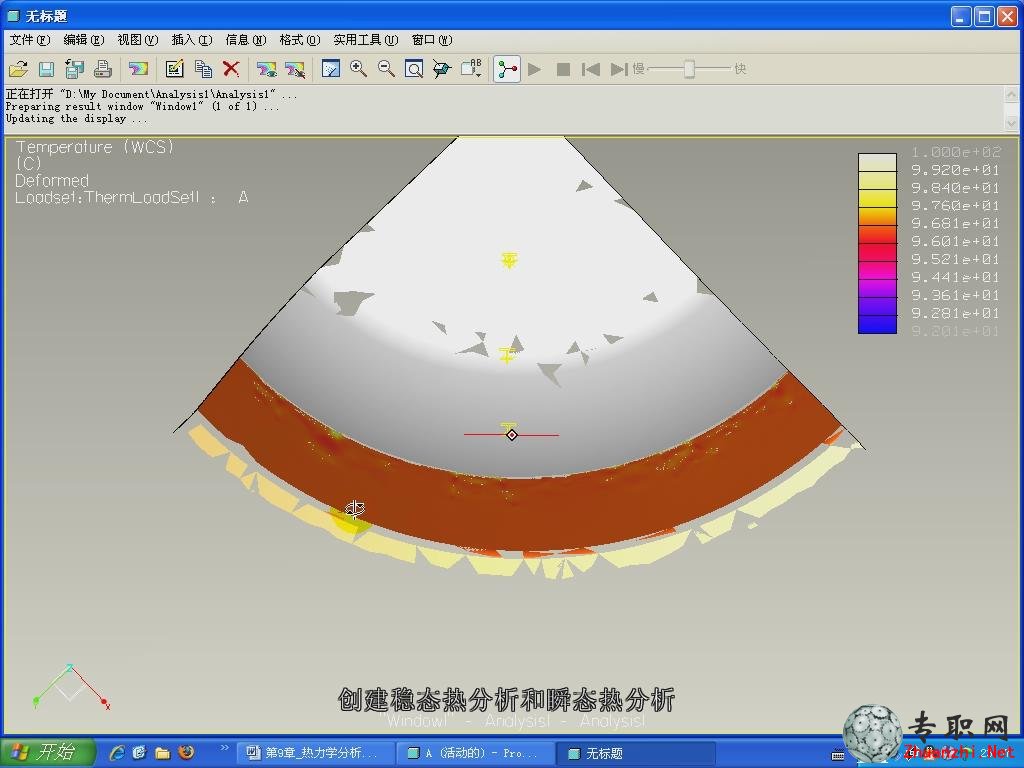Open the 窗口 (Window) menu
This screenshot has width=1024, height=768.
432,40
